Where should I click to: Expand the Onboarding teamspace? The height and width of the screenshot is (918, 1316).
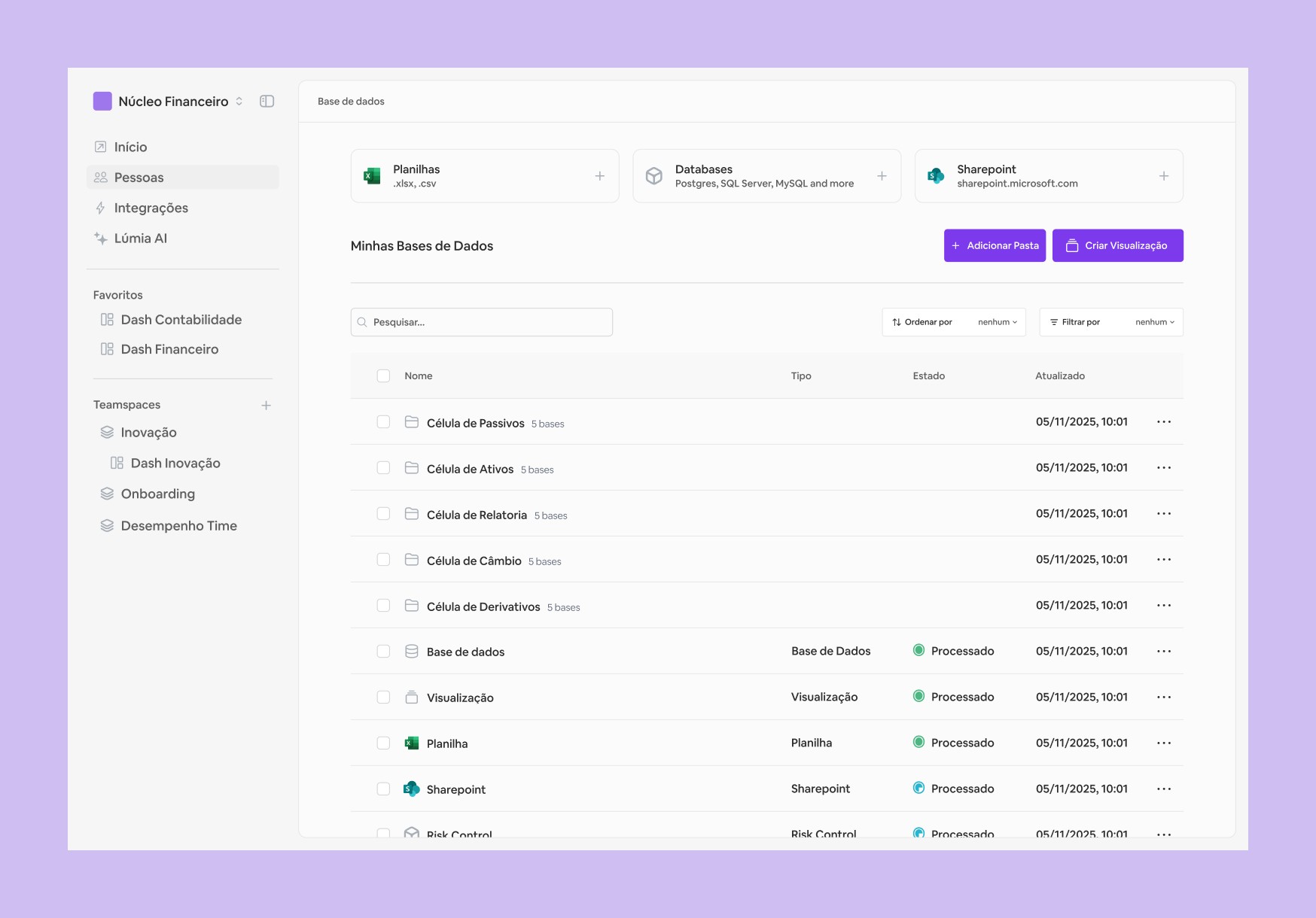[x=148, y=494]
